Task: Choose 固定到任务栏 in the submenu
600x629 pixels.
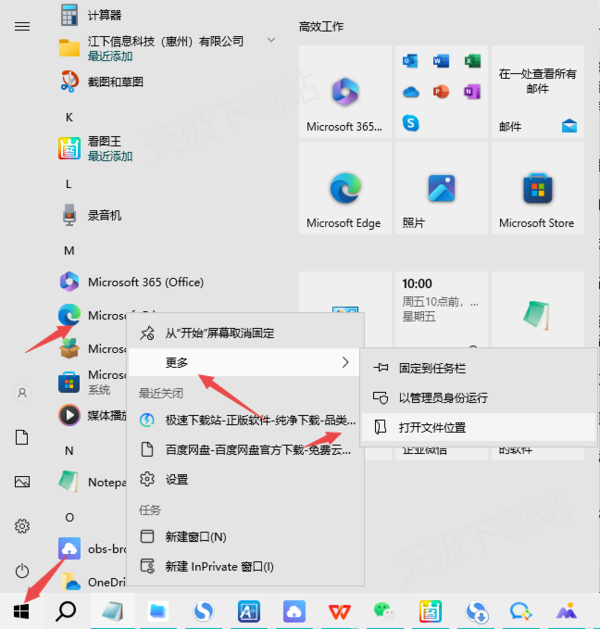Action: [x=478, y=368]
